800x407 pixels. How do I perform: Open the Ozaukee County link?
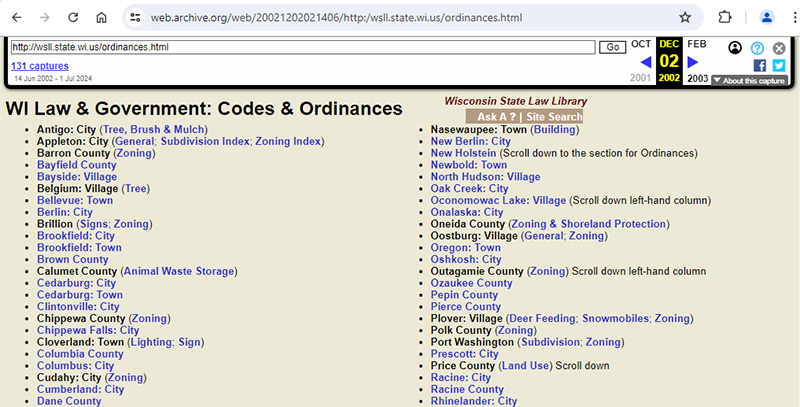point(471,283)
